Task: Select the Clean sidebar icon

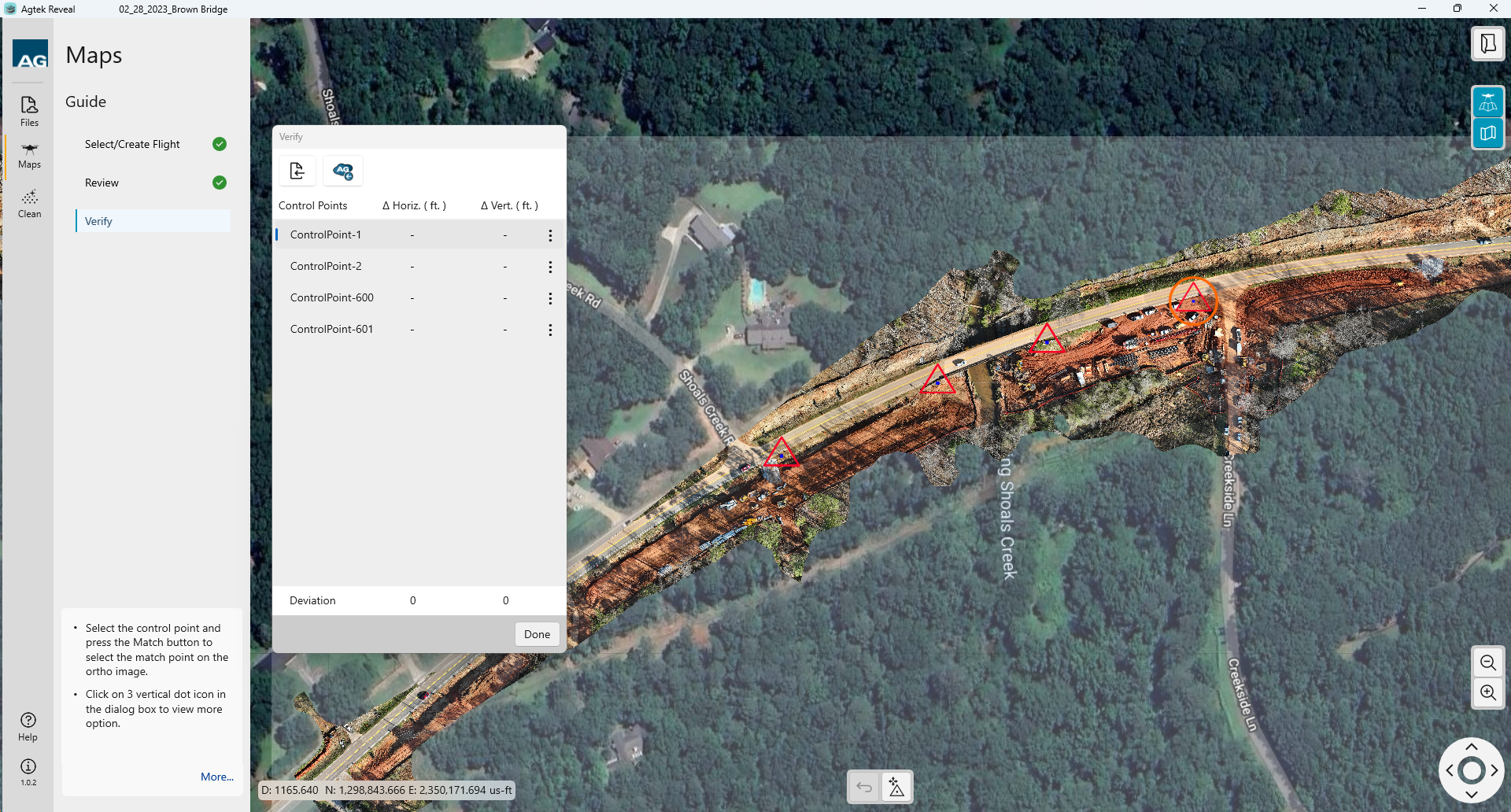Action: 29,203
